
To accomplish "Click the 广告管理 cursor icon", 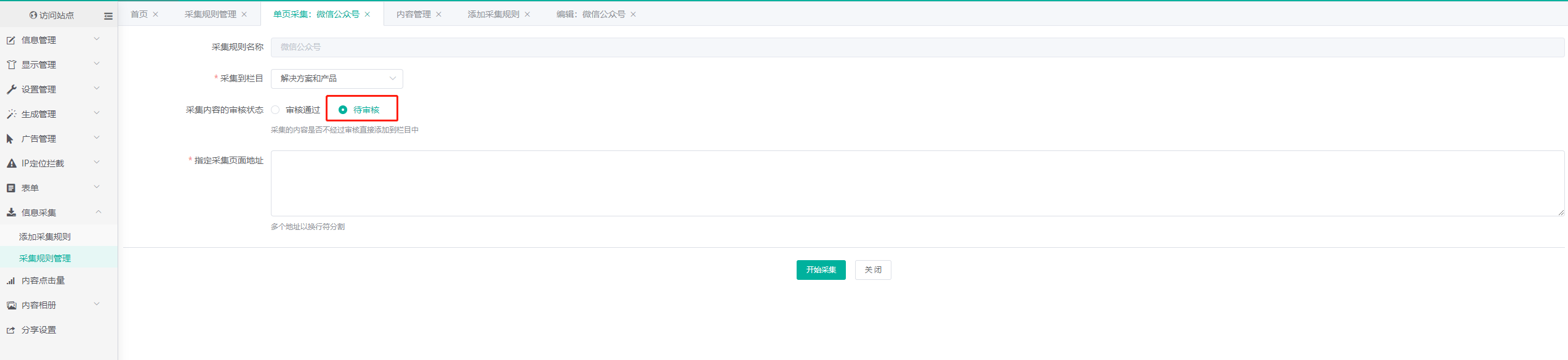I will click(10, 139).
